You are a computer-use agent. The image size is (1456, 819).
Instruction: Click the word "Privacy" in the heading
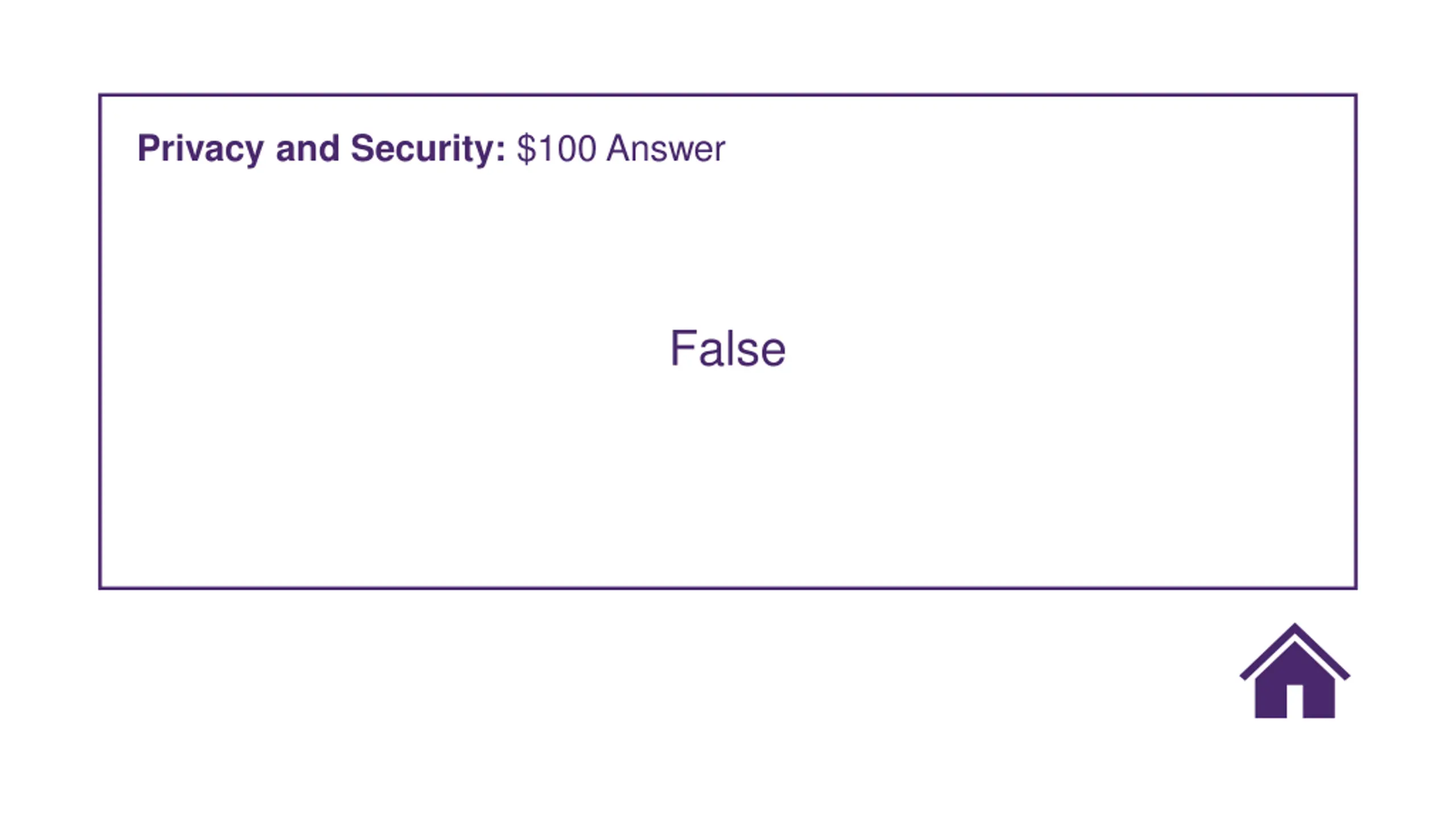point(200,149)
